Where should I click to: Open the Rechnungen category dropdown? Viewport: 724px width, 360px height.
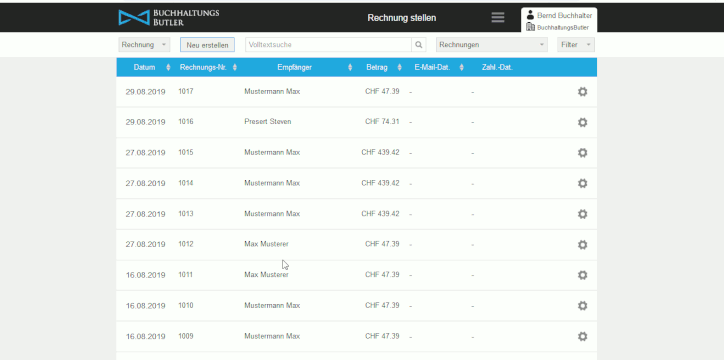492,45
